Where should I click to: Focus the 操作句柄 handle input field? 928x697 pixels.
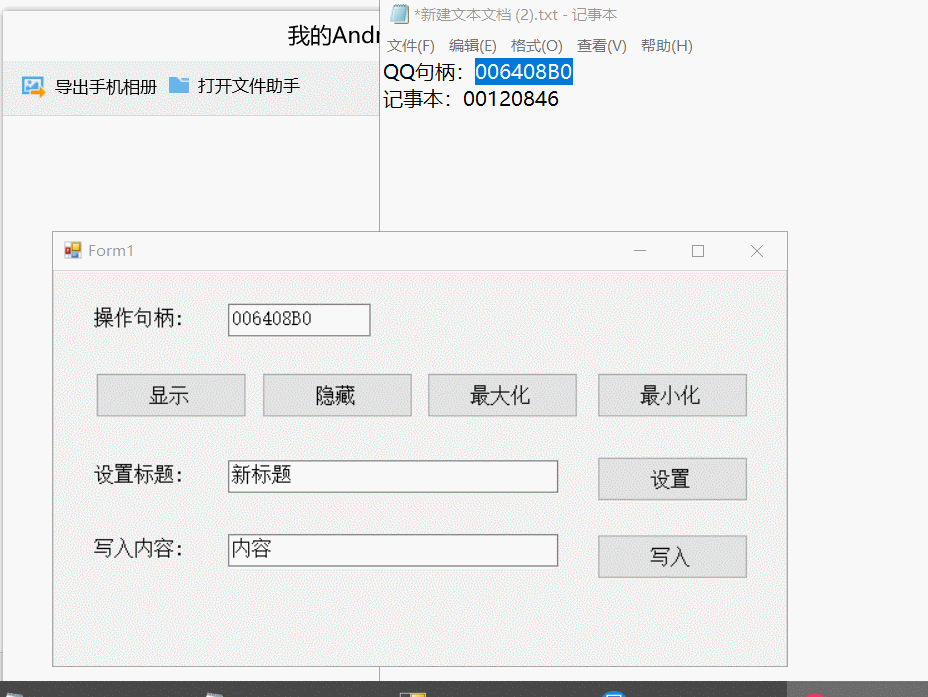pos(299,320)
